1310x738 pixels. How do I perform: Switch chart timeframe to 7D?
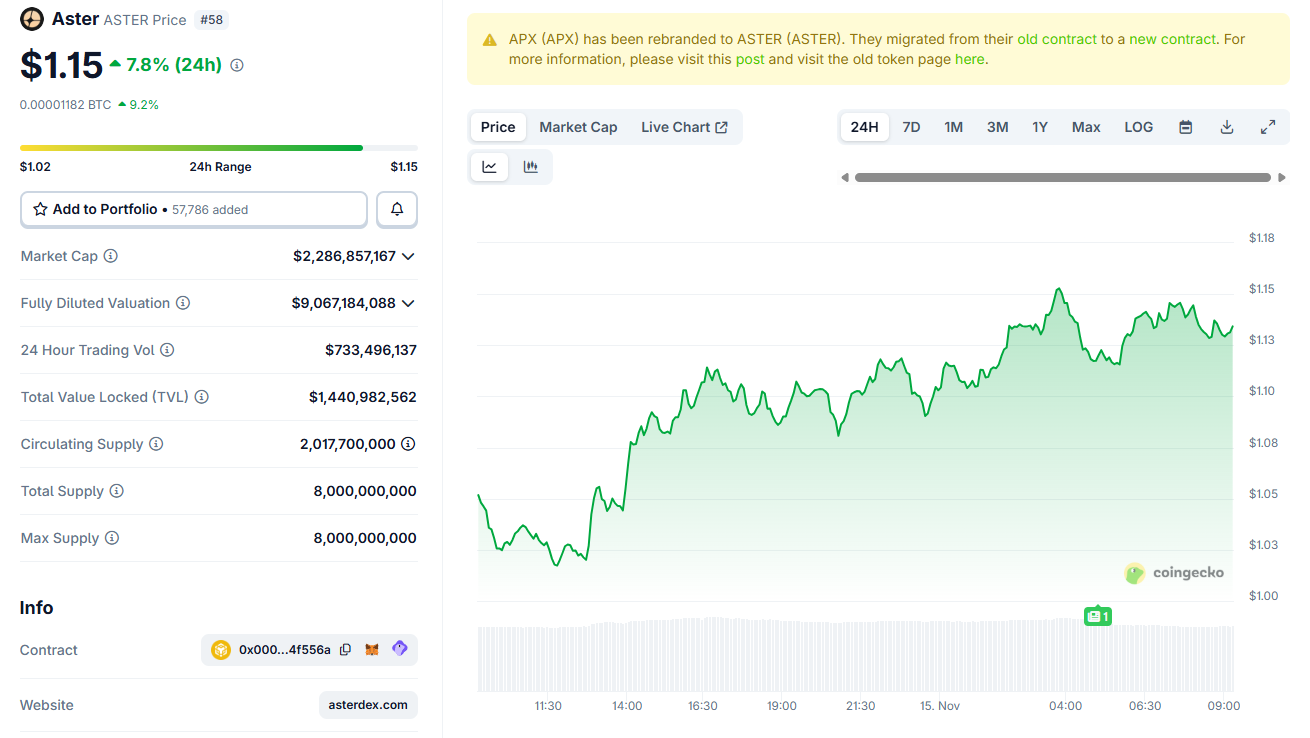point(911,127)
